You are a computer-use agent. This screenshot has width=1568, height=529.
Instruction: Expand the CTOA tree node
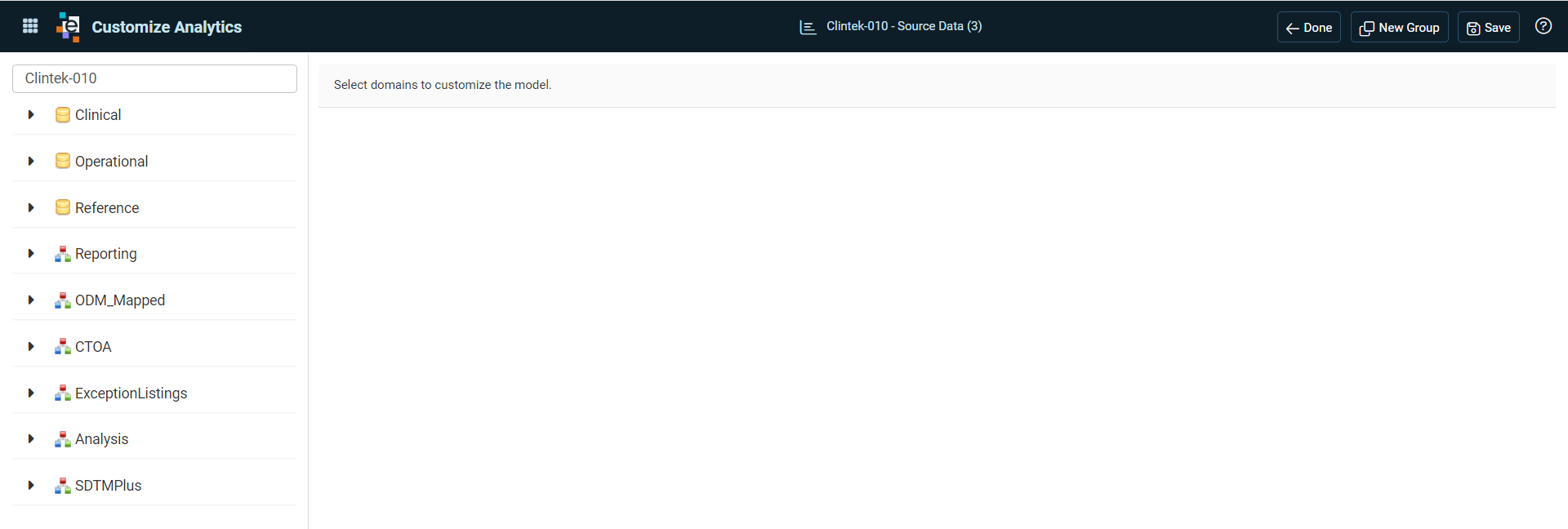tap(31, 346)
